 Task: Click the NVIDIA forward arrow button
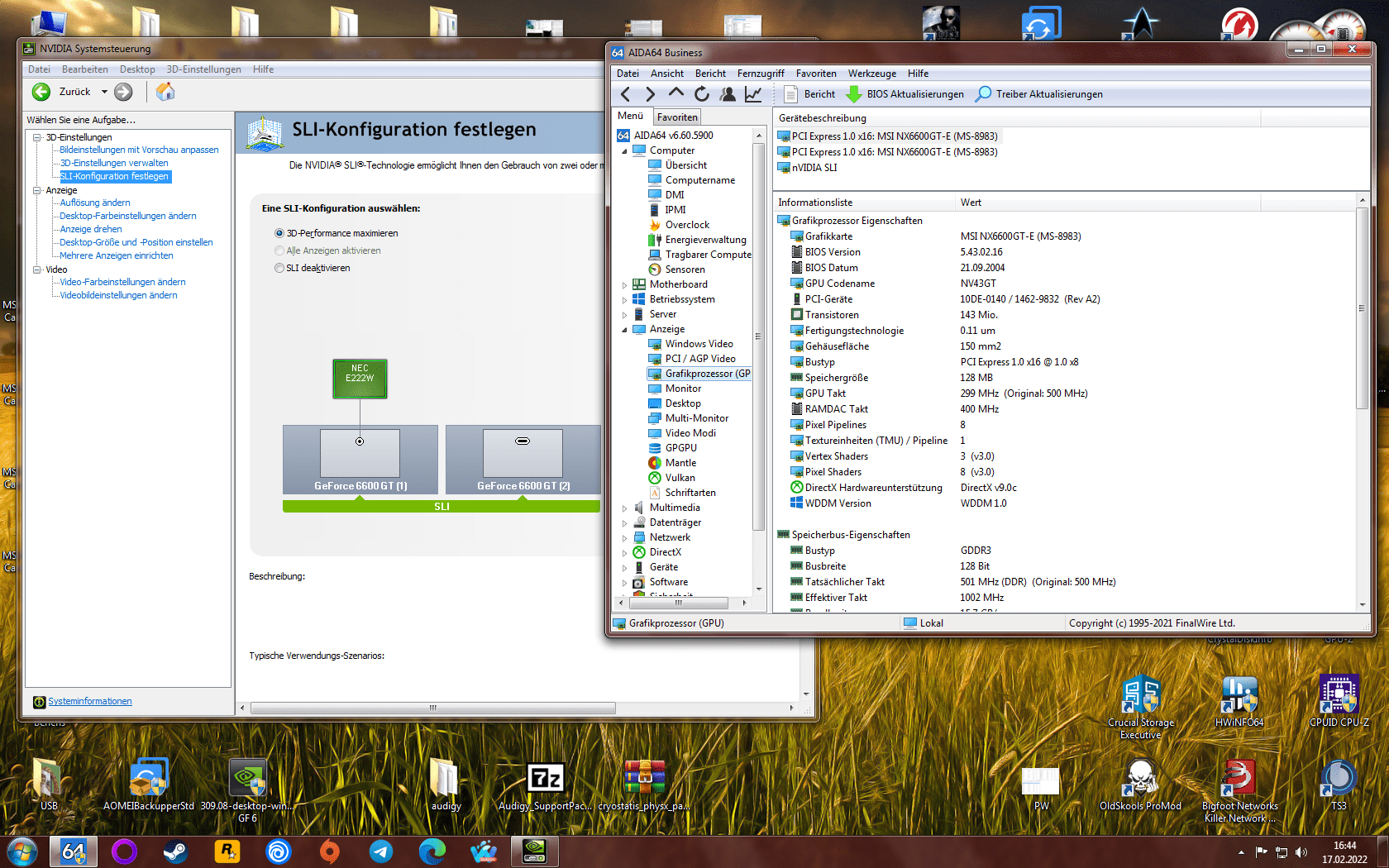(123, 92)
